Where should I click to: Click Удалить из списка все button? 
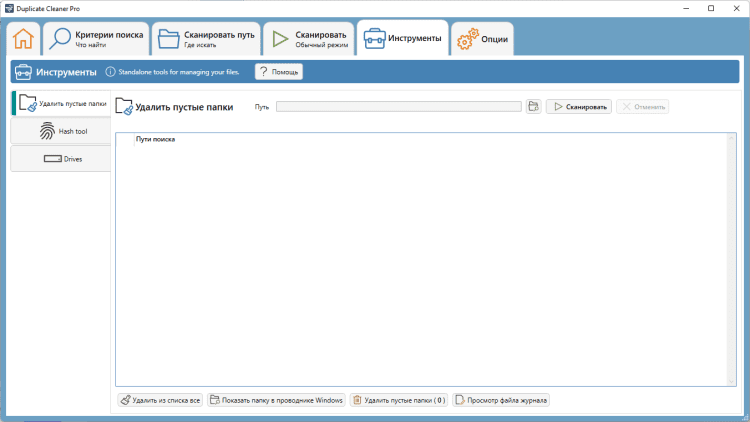tap(160, 400)
